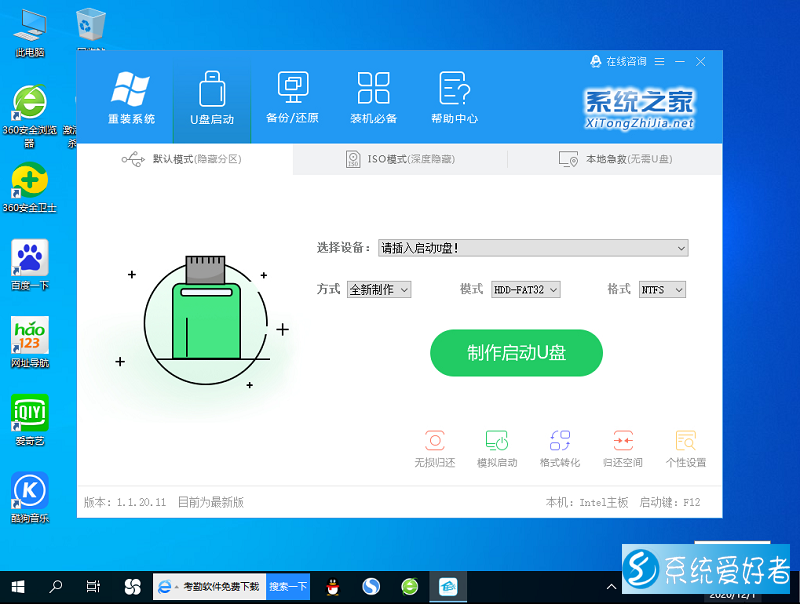Select the 备份/还原 backup and restore icon
This screenshot has height=604, width=800.
[x=292, y=98]
